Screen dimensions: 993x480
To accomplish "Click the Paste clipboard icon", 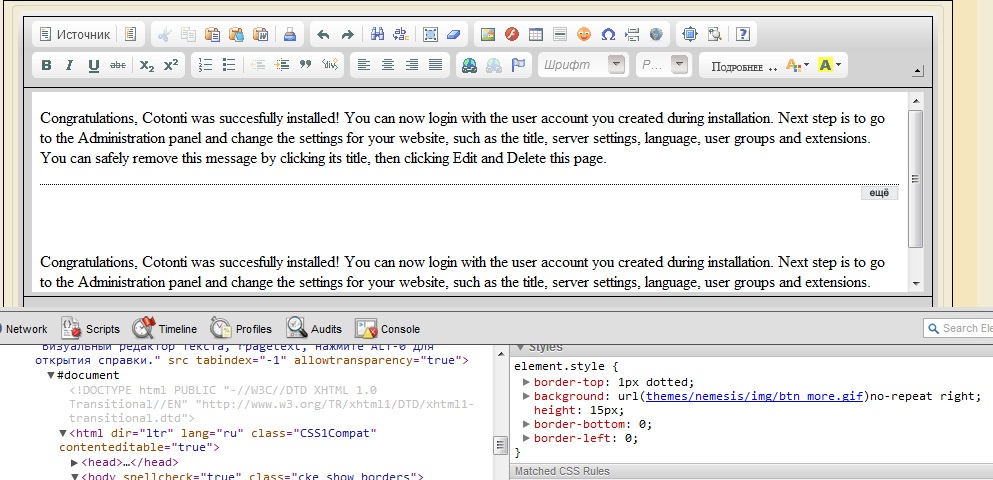I will (x=212, y=34).
